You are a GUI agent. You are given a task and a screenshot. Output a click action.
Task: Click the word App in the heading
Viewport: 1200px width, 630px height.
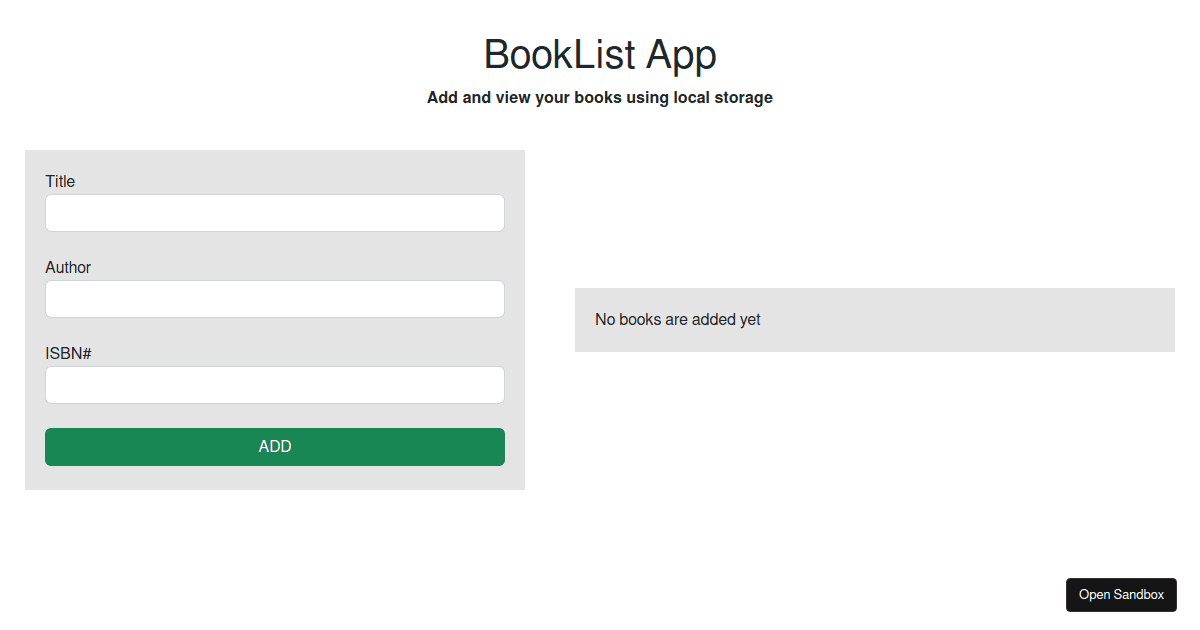coord(680,55)
